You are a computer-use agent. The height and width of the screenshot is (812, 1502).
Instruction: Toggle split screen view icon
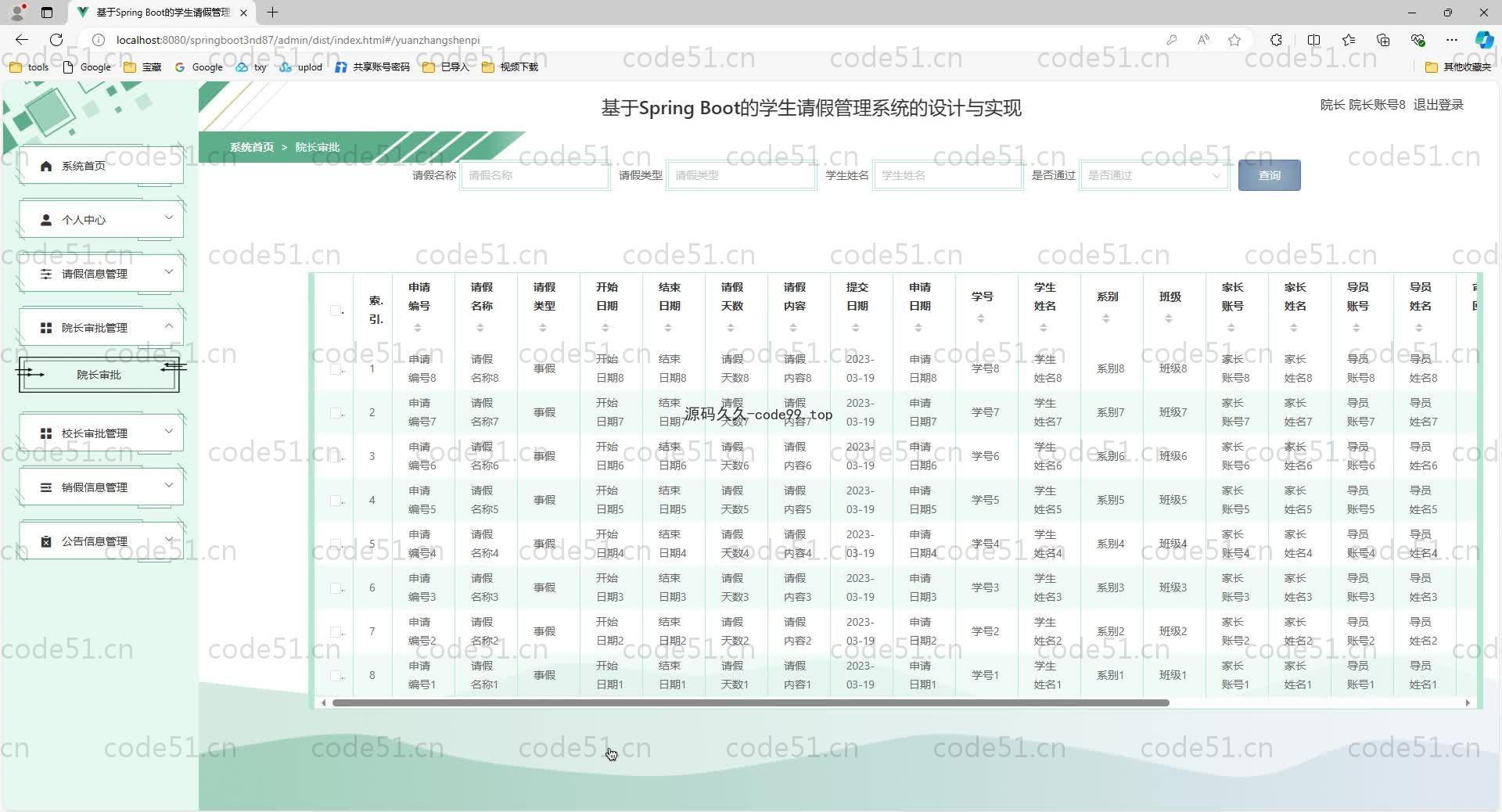coord(1313,40)
